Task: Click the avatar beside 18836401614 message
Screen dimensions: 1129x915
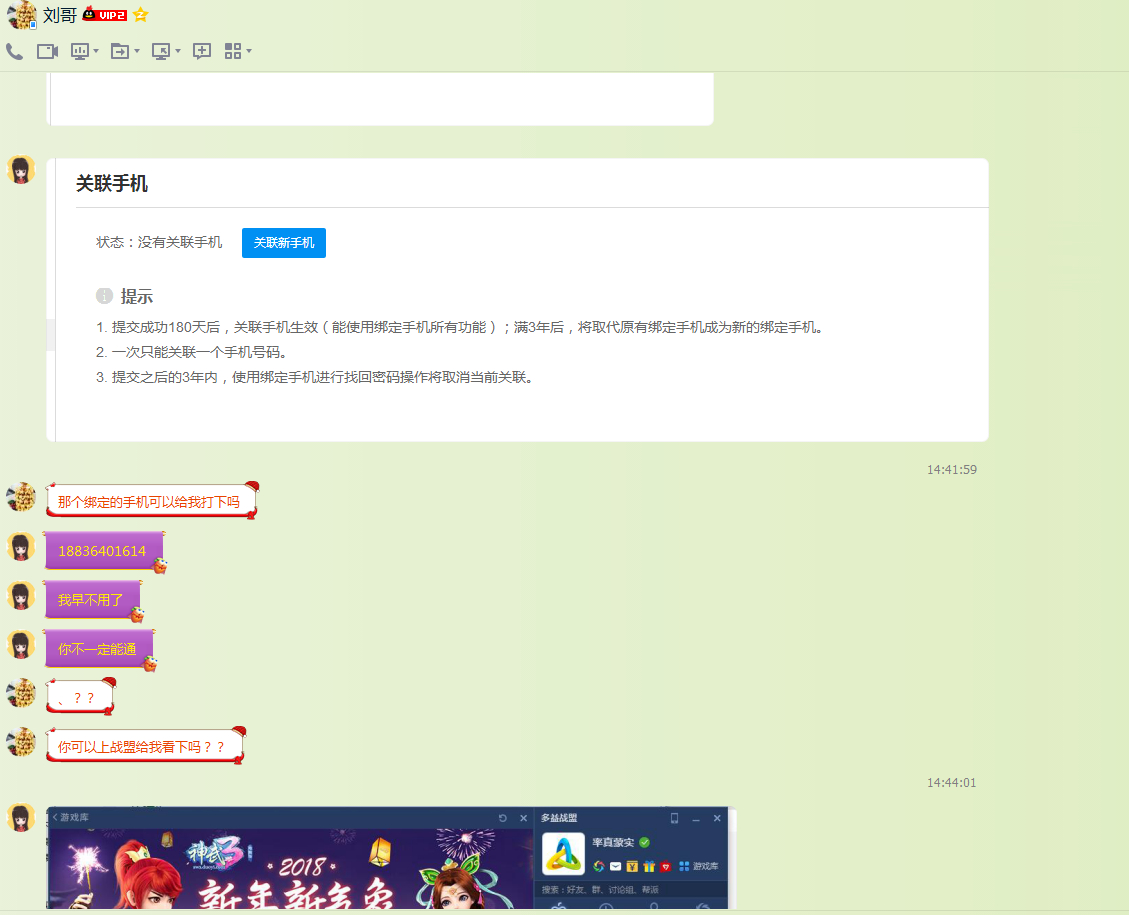Action: pyautogui.click(x=21, y=547)
